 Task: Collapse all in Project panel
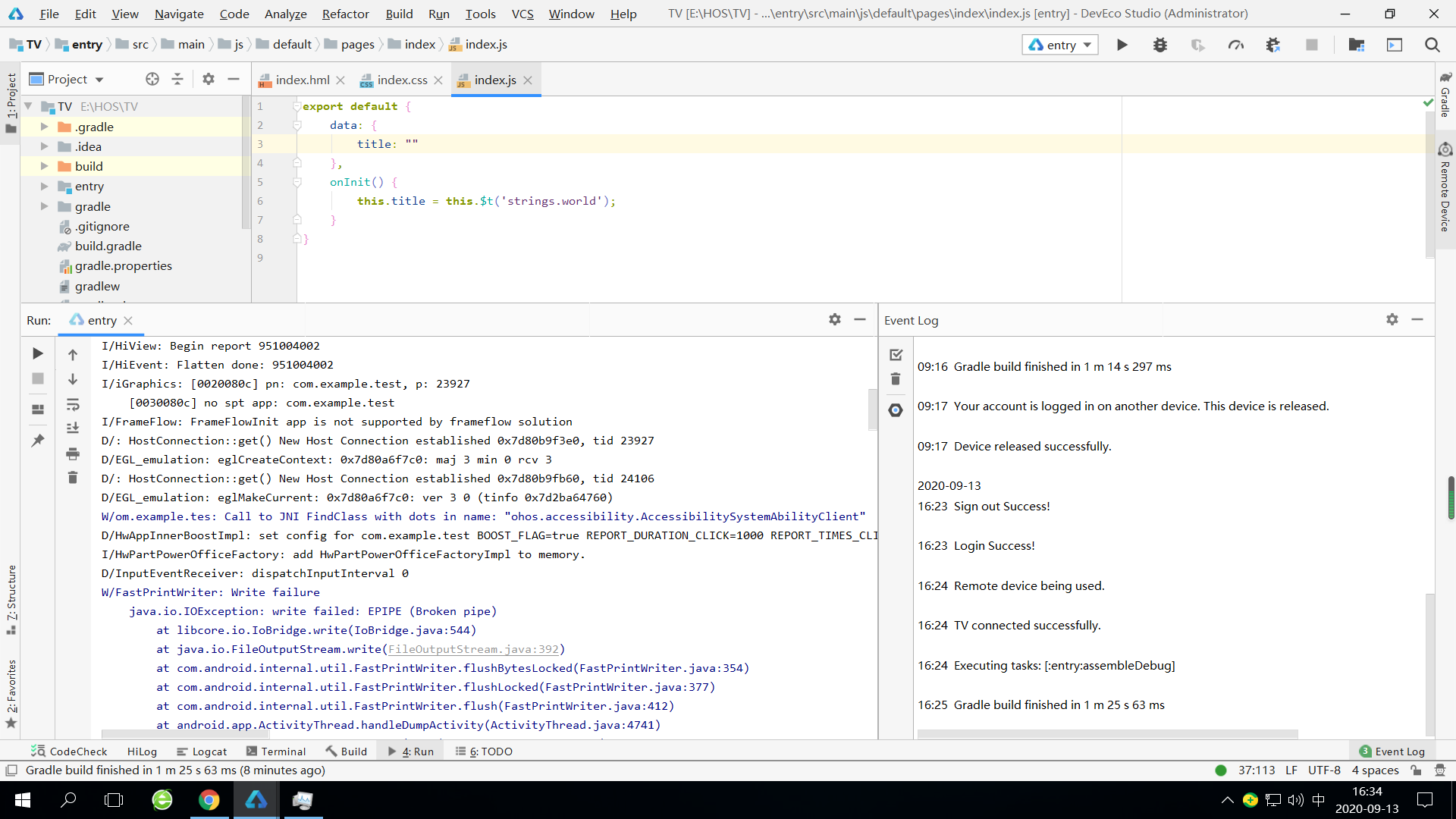pyautogui.click(x=177, y=79)
